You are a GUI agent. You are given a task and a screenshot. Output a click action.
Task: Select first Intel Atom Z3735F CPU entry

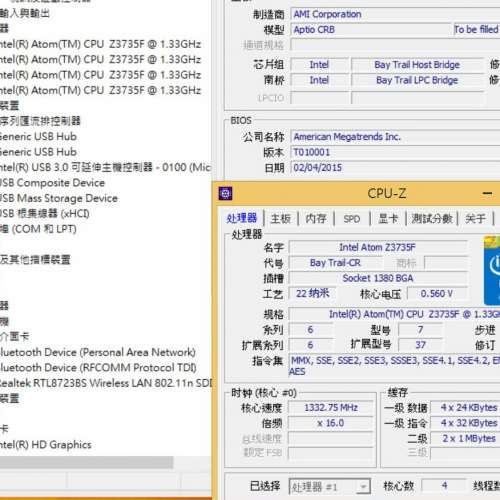[100, 44]
